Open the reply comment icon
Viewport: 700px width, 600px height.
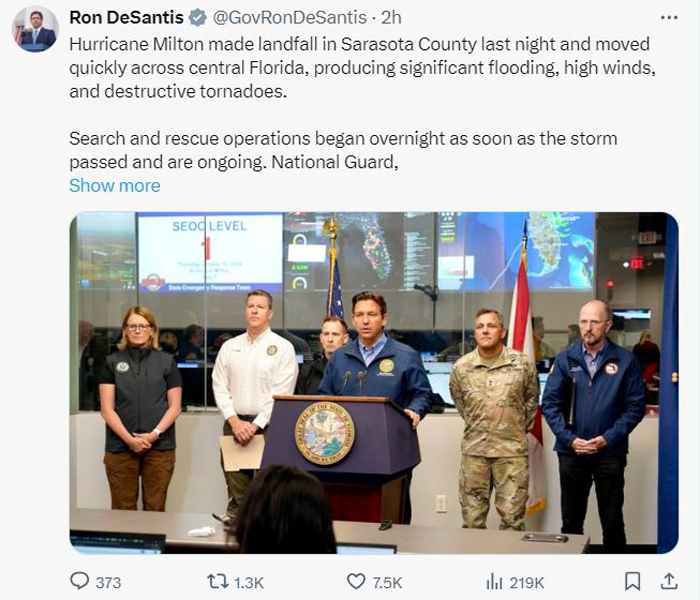[80, 581]
